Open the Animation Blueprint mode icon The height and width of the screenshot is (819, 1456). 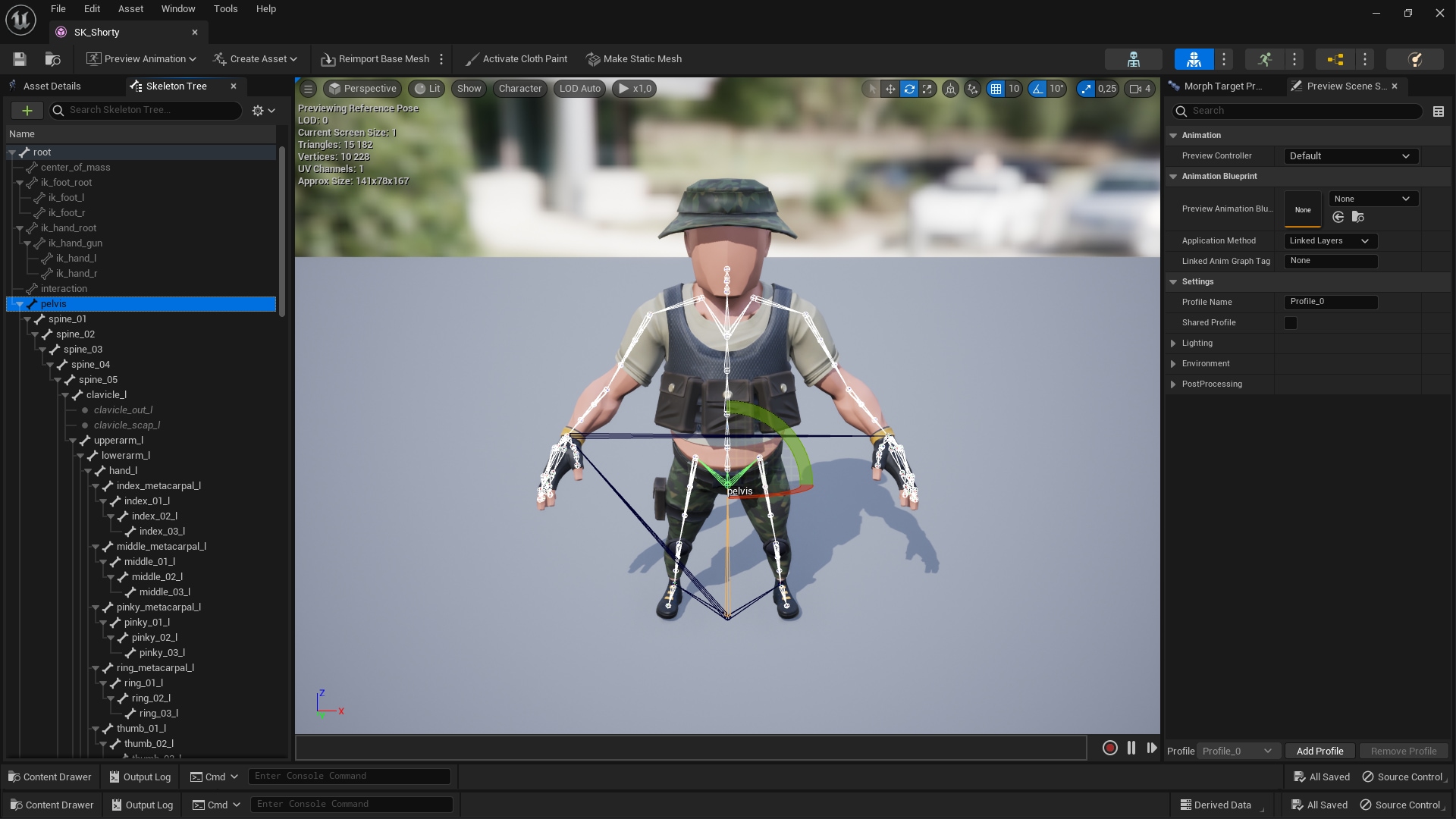[1335, 59]
